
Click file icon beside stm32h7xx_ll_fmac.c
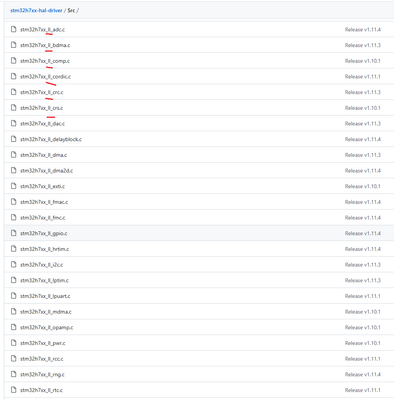(14, 202)
